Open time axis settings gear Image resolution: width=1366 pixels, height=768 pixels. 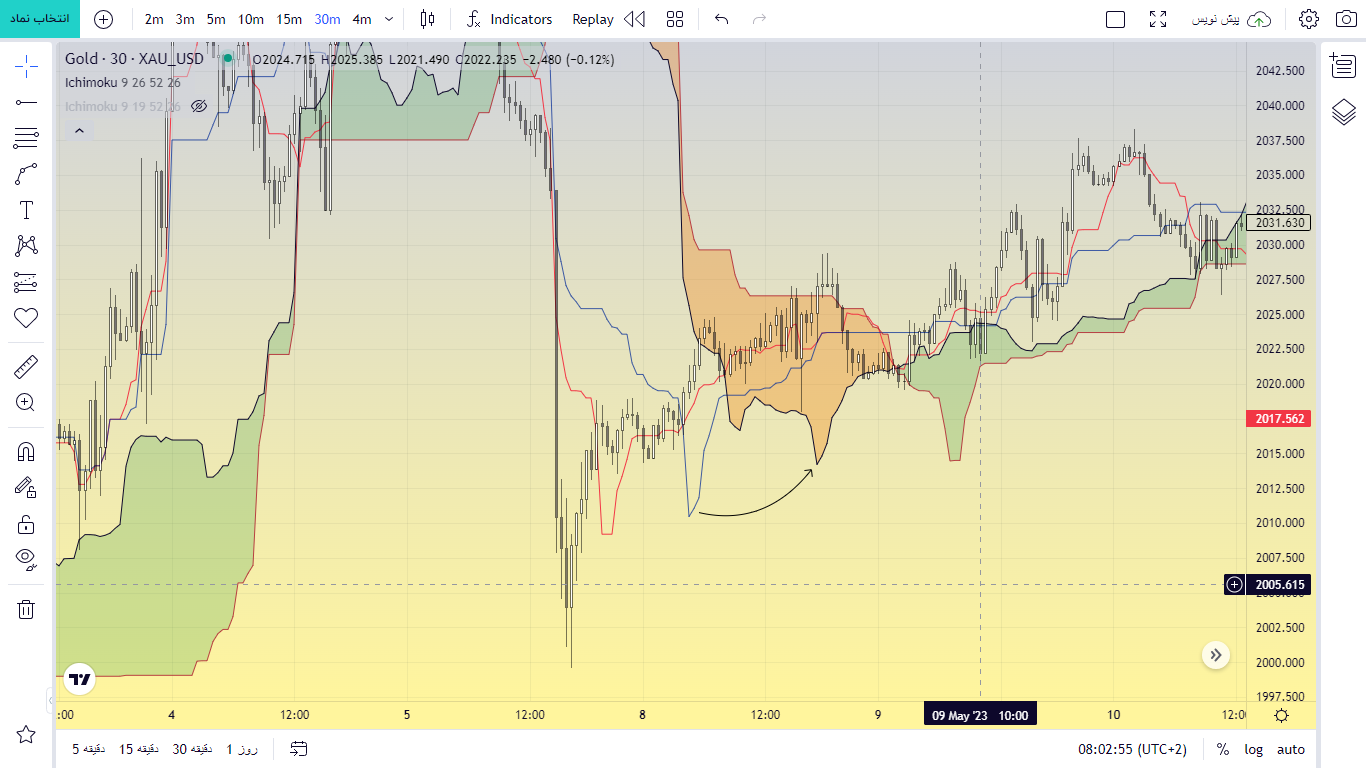1281,715
